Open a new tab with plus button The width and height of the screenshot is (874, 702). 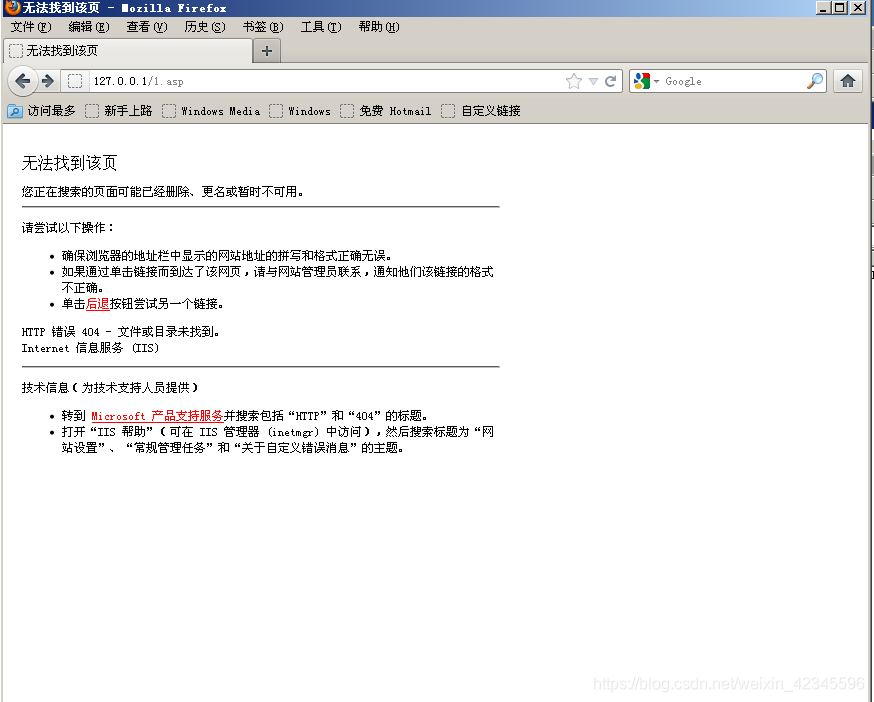267,51
